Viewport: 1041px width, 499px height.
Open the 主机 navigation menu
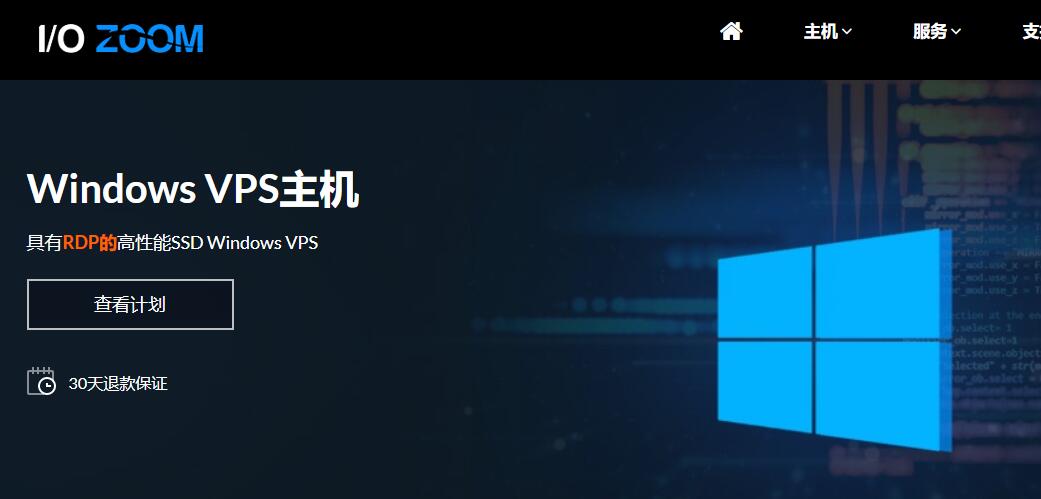tap(828, 31)
